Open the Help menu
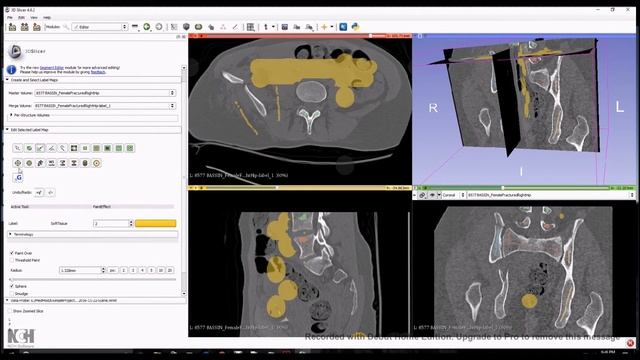 [47, 18]
